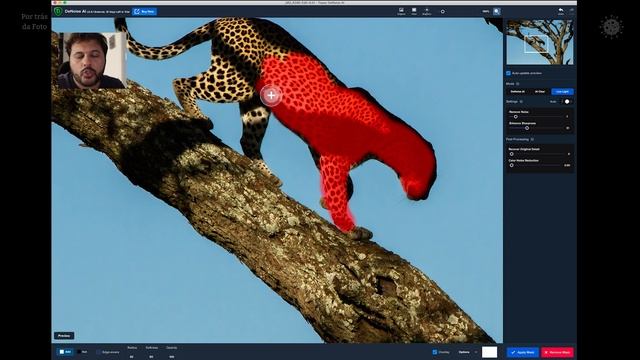Click the brush Softness value
The height and width of the screenshot is (360, 640).
point(151,357)
